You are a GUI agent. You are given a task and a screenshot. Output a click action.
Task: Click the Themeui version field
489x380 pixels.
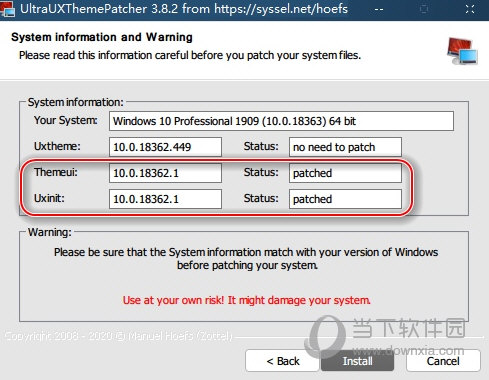point(165,173)
